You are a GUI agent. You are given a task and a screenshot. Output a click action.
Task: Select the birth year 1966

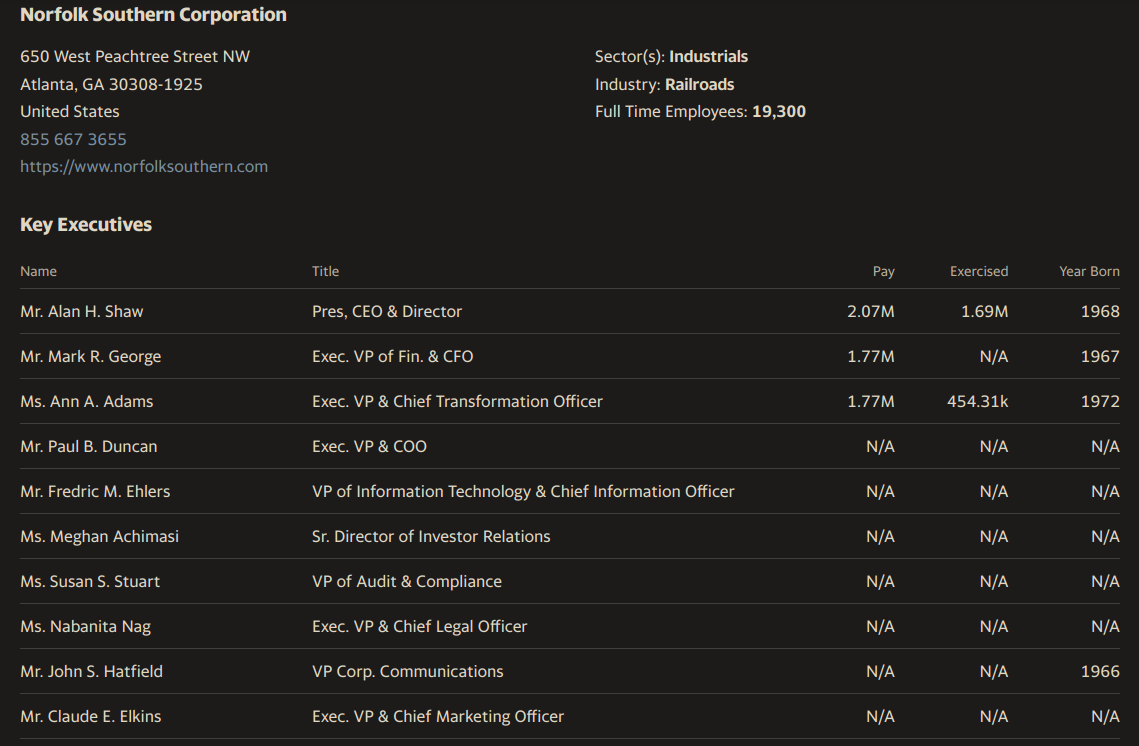click(x=1100, y=672)
